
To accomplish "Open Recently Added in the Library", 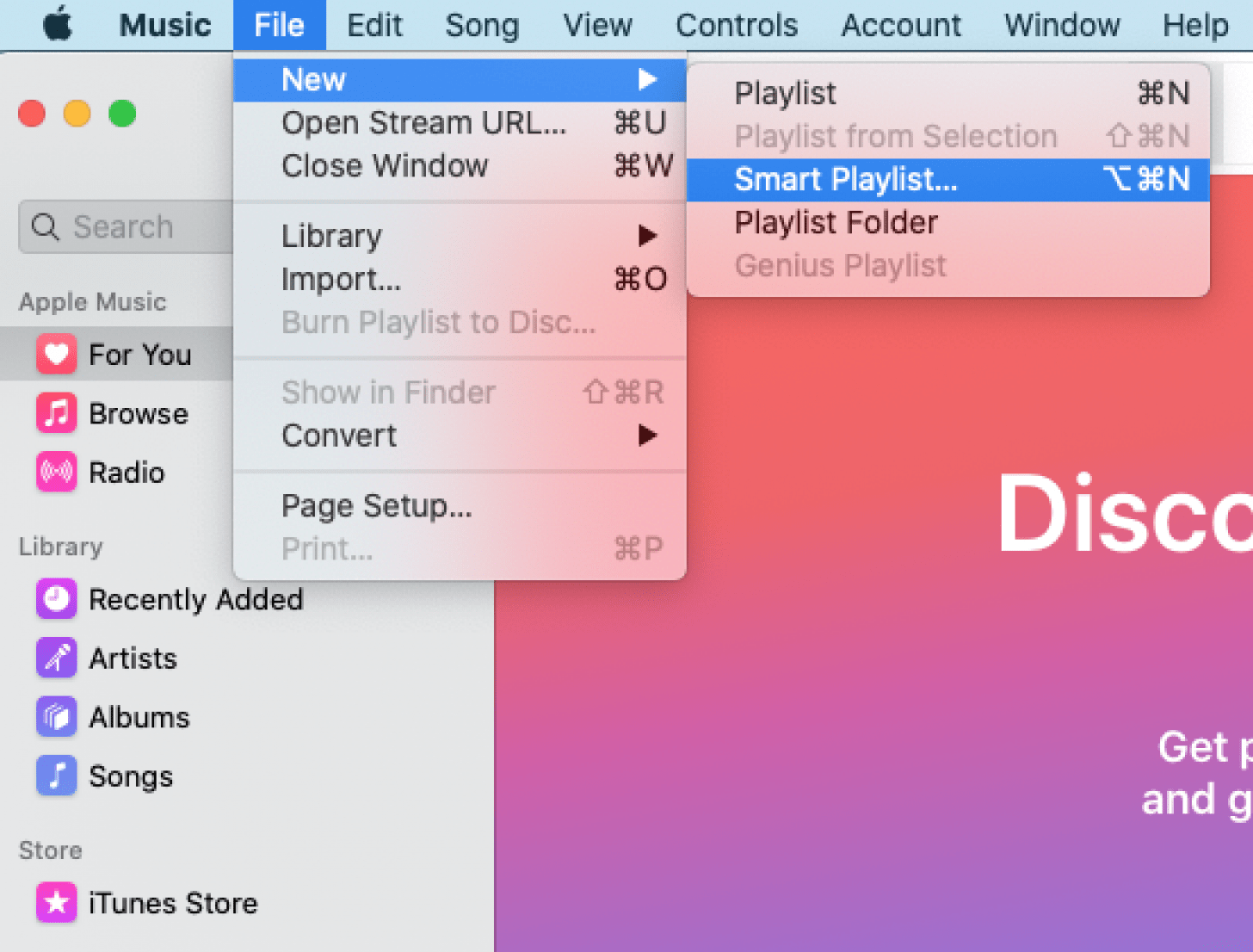I will pyautogui.click(x=196, y=599).
